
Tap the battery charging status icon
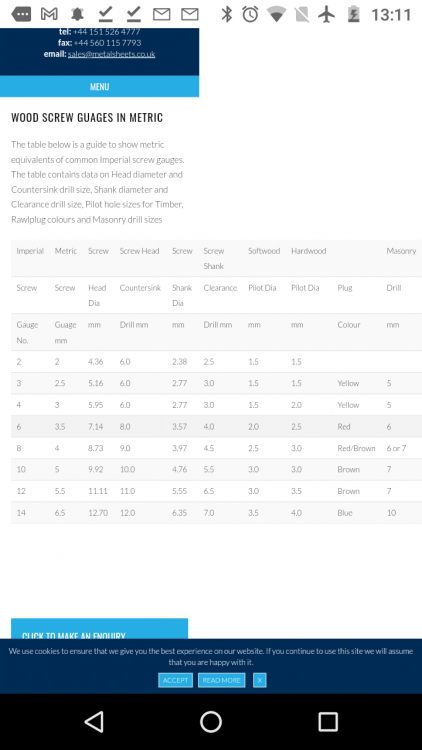point(354,14)
